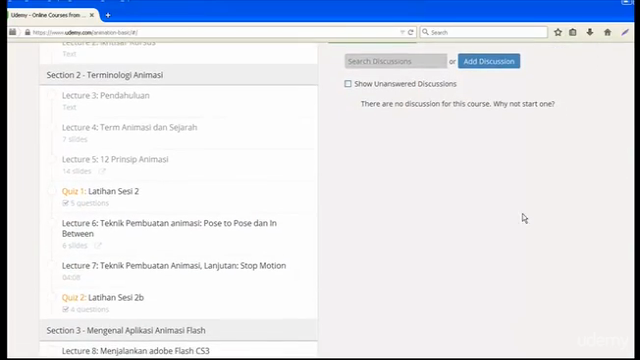Click the pen icon in the browser toolbar
The width and height of the screenshot is (640, 360).
625,32
